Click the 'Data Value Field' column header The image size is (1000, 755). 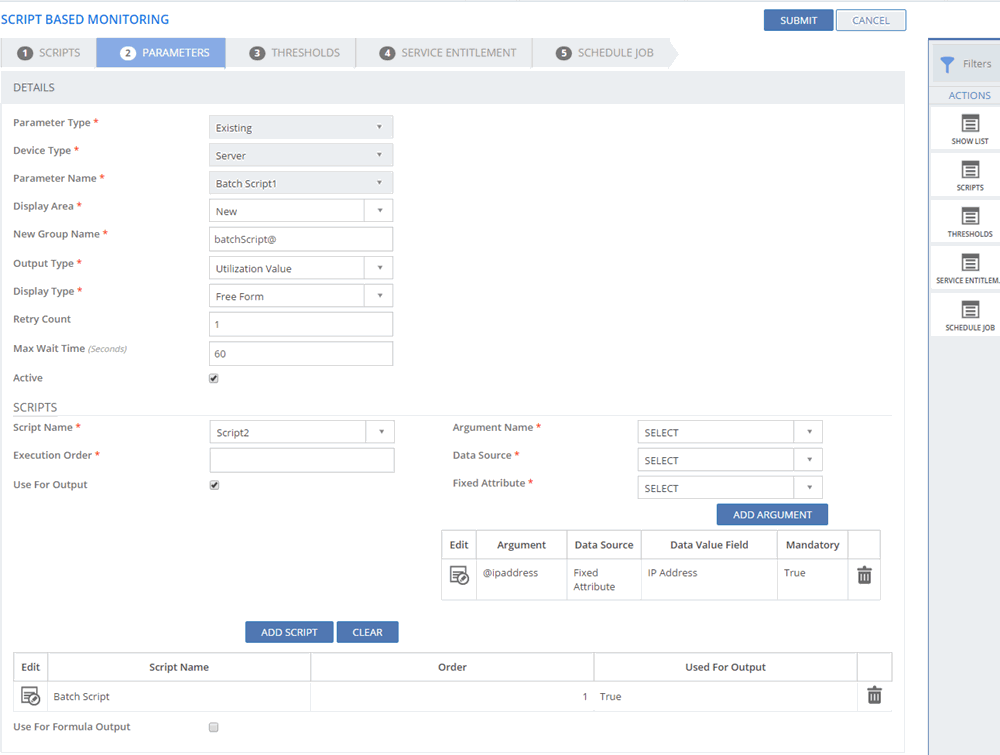[709, 545]
